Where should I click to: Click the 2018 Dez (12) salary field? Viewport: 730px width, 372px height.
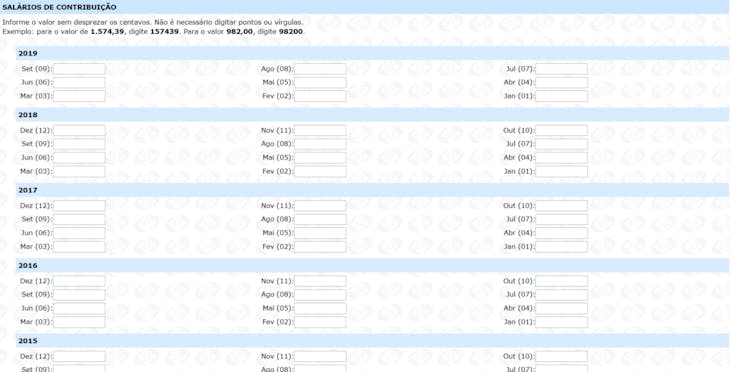click(79, 130)
